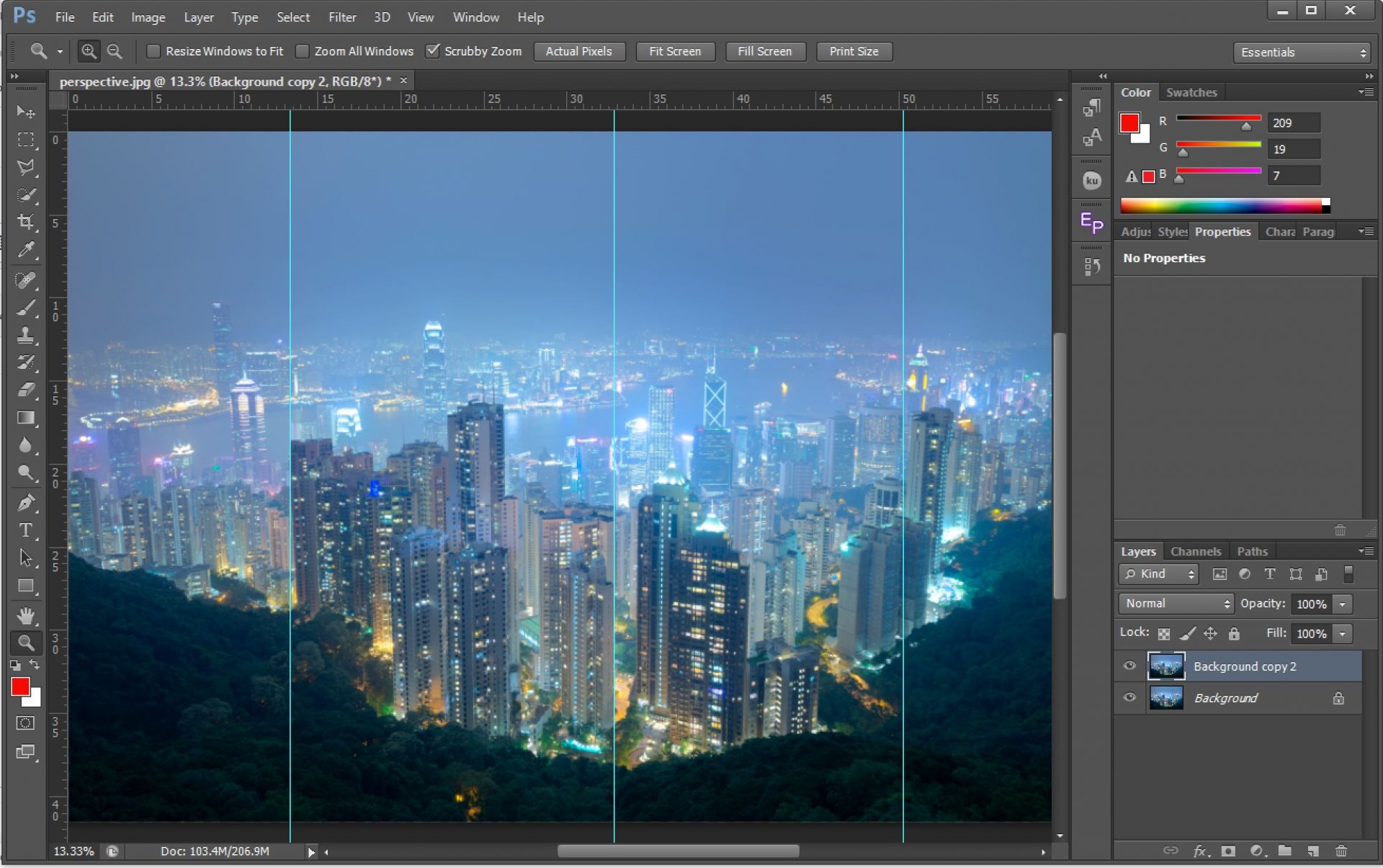Pick the Eyedropper tool
Image resolution: width=1383 pixels, height=868 pixels.
coord(27,250)
